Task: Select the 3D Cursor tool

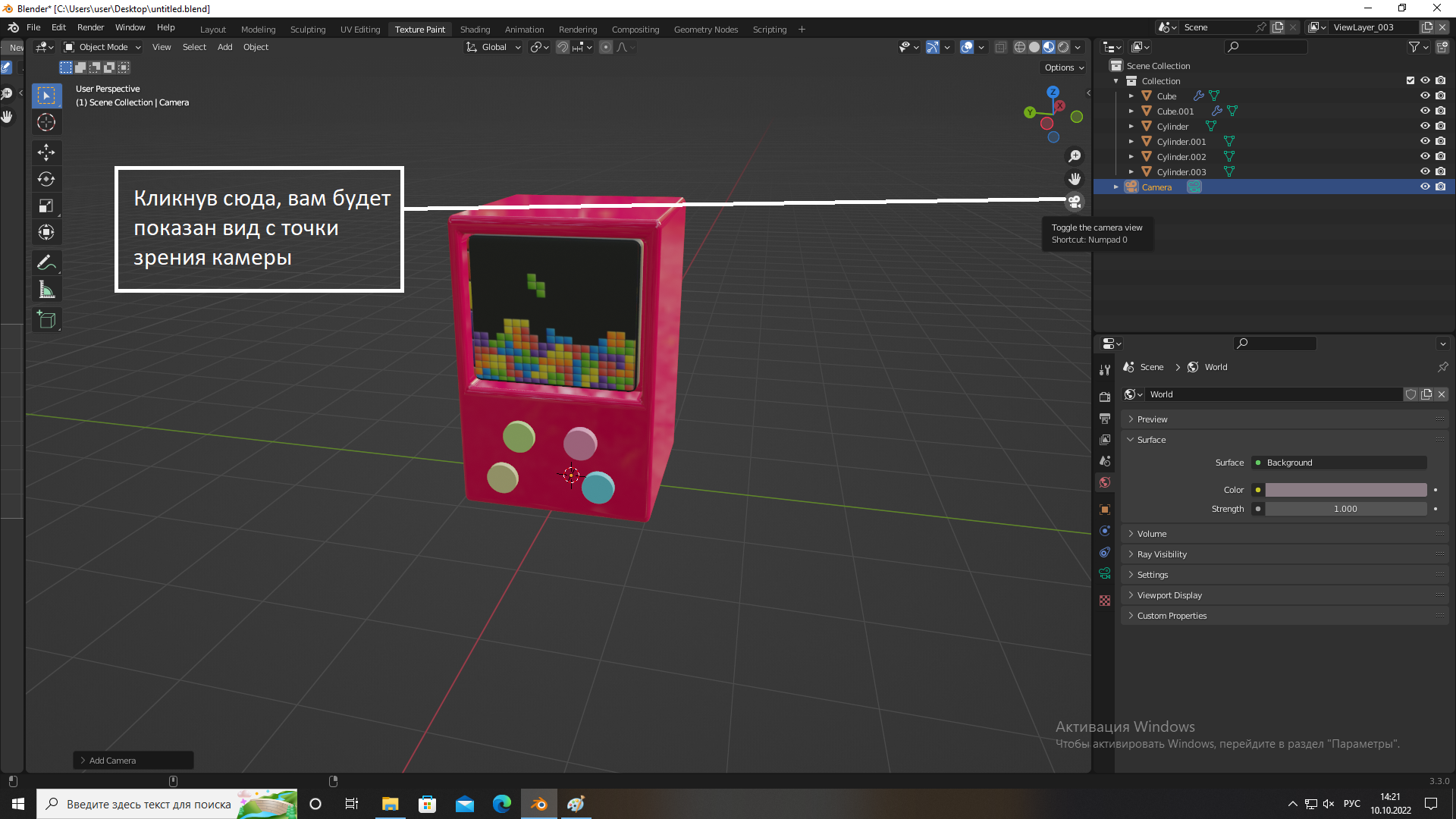Action: click(x=46, y=122)
